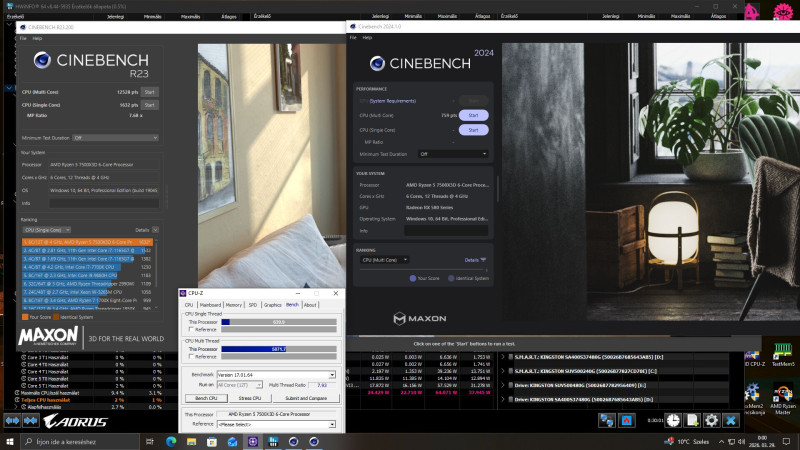Screen dimensions: 800x450
Task: Start CPU (Multi Core) test in R23
Action: [149, 92]
